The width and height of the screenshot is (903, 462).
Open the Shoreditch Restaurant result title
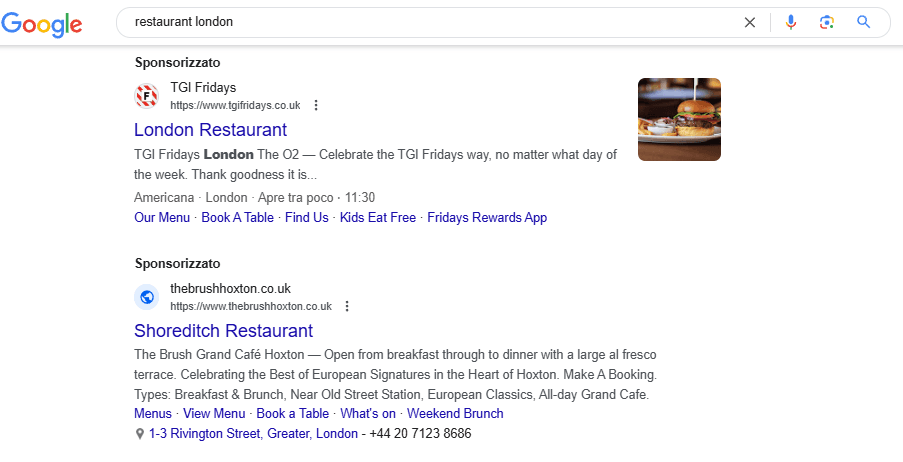click(x=223, y=331)
